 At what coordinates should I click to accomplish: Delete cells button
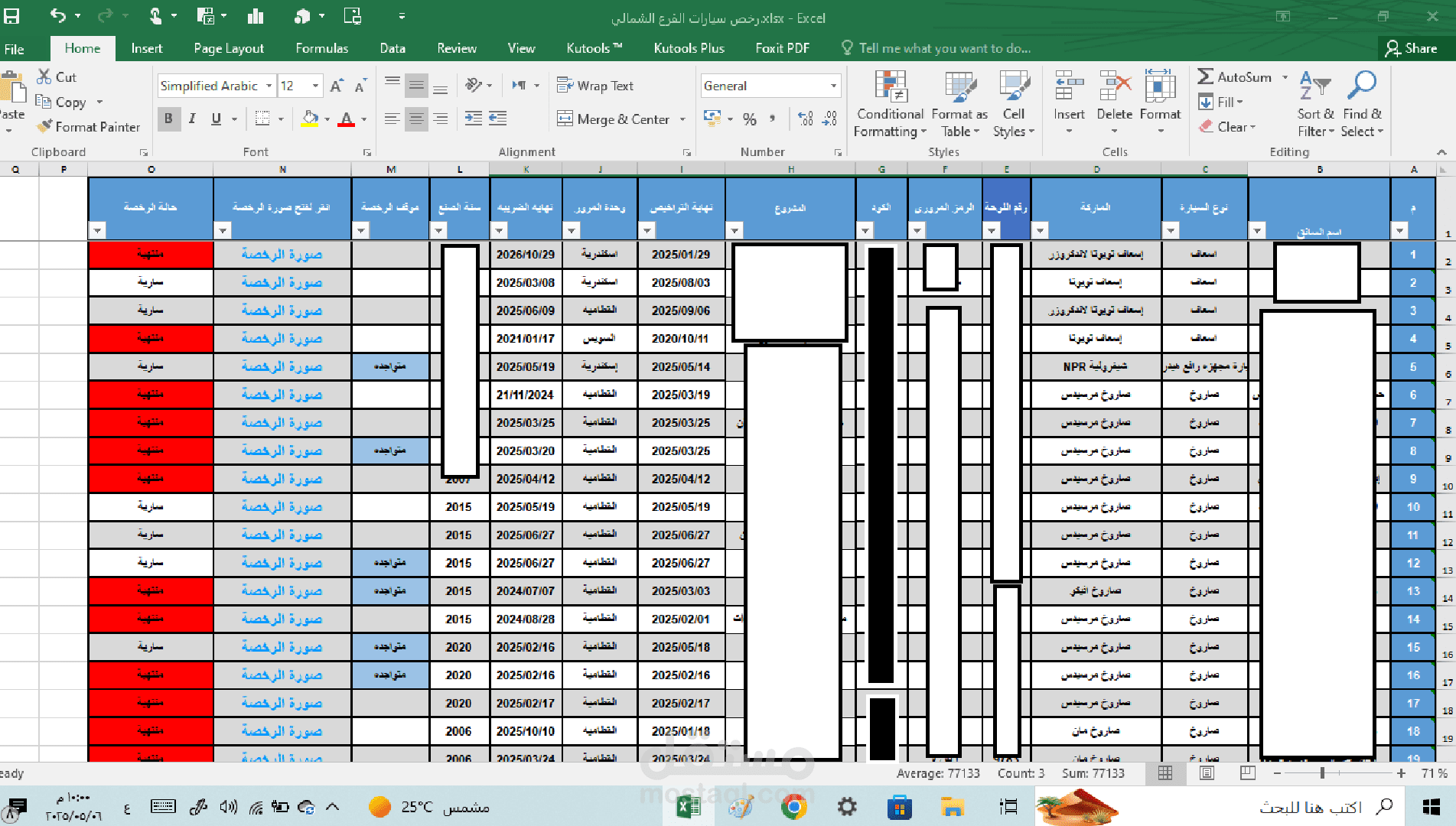1114,102
